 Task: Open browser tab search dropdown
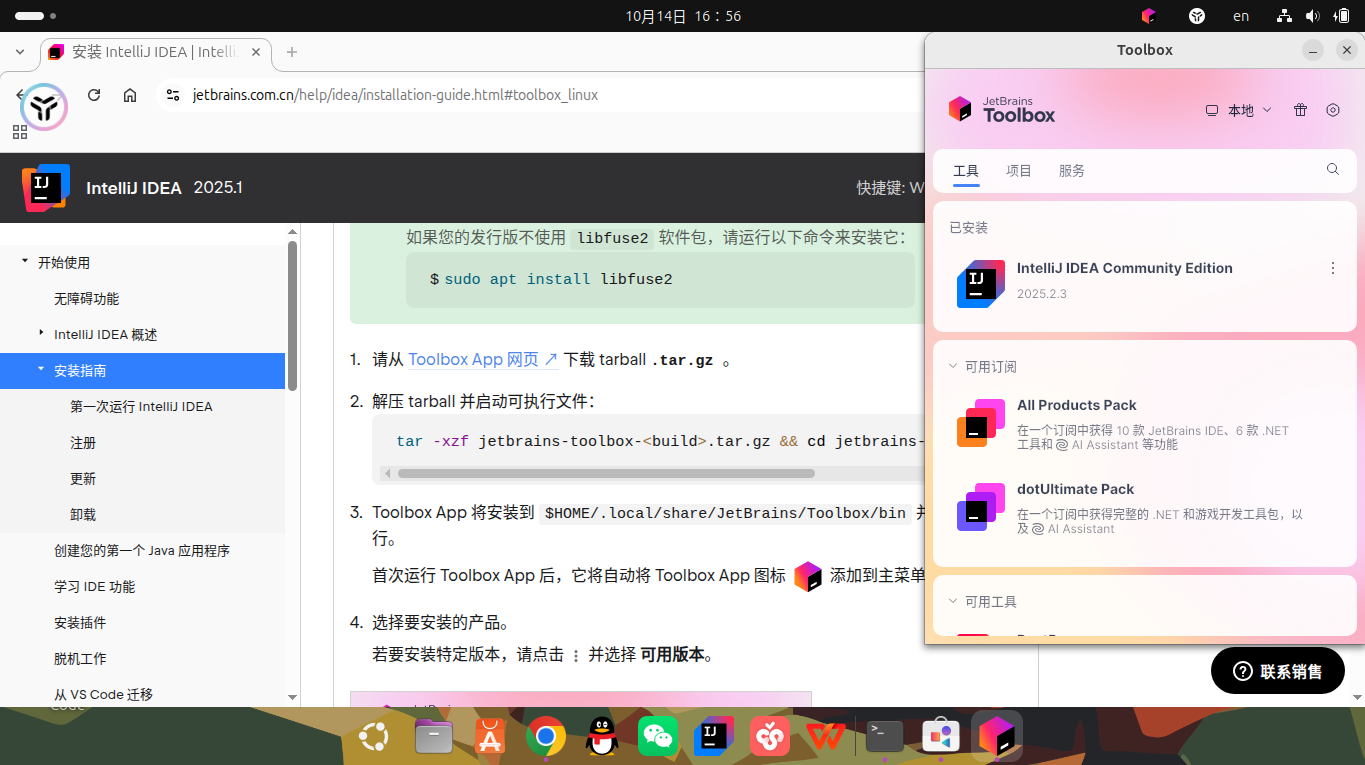point(20,52)
